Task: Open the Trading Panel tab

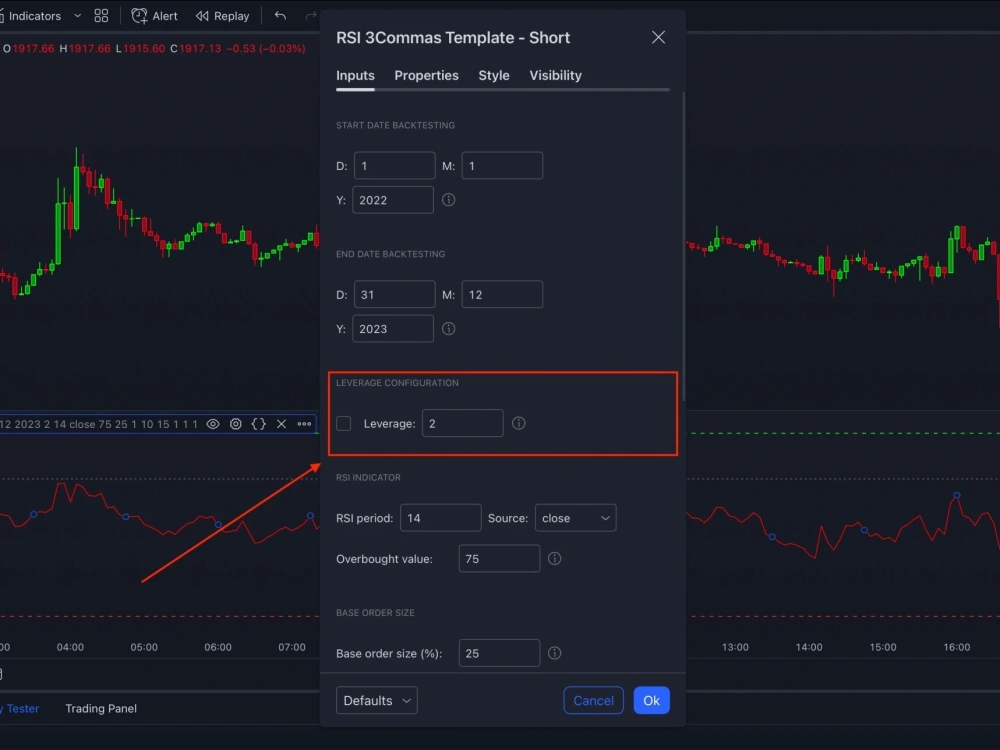Action: [x=101, y=709]
